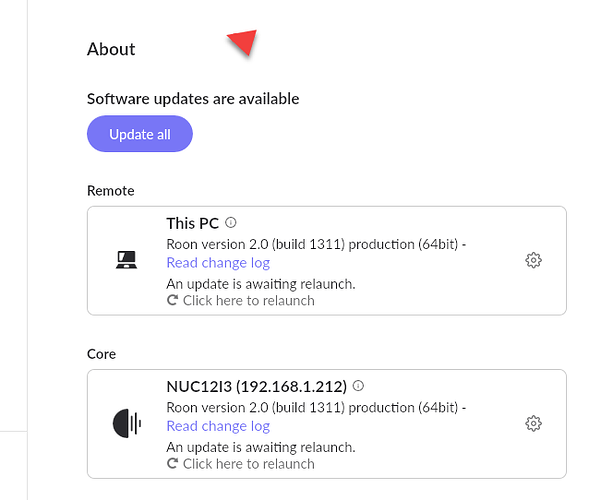Screen dimensions: 612x500
Task: Click the About section heading
Action: click(111, 49)
